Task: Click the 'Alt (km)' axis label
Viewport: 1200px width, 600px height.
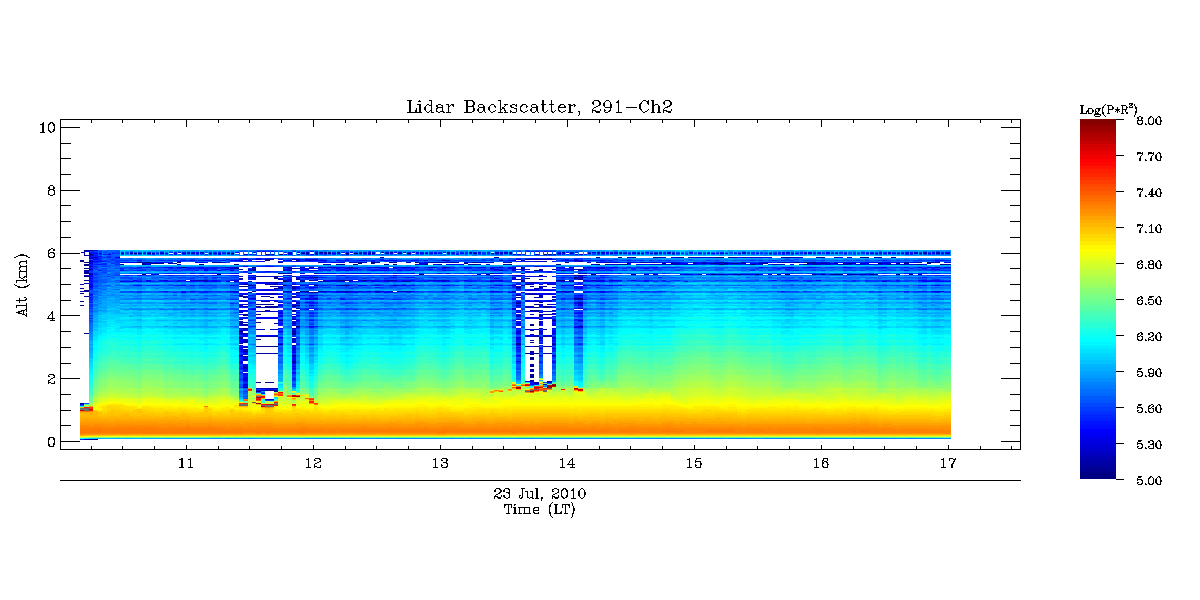Action: [22, 284]
